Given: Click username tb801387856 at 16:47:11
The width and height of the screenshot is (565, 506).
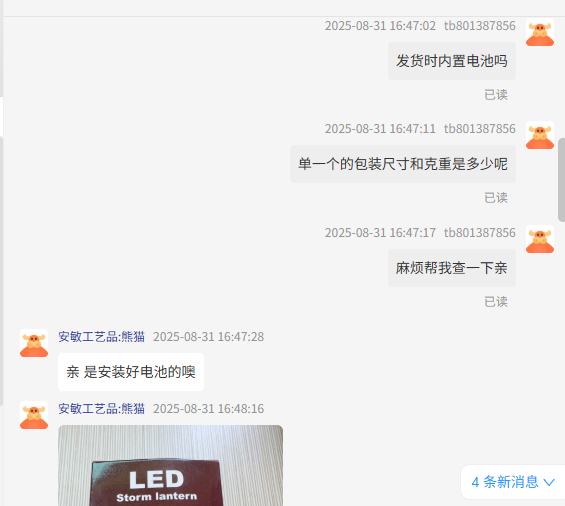Looking at the screenshot, I should (x=480, y=129).
